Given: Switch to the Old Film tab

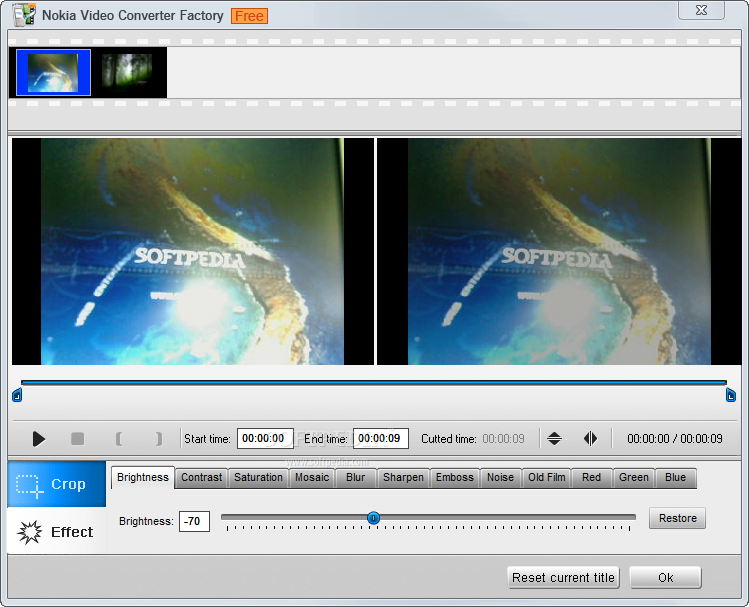Looking at the screenshot, I should pyautogui.click(x=546, y=478).
